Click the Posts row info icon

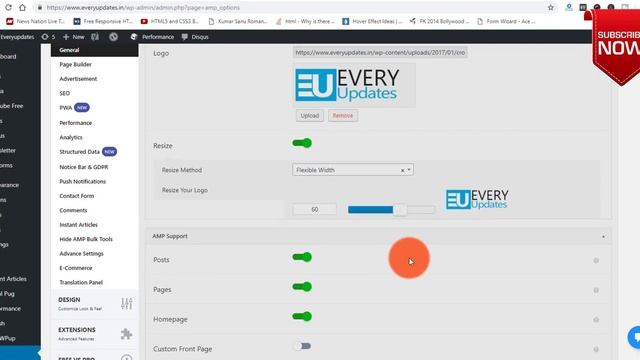coord(596,260)
